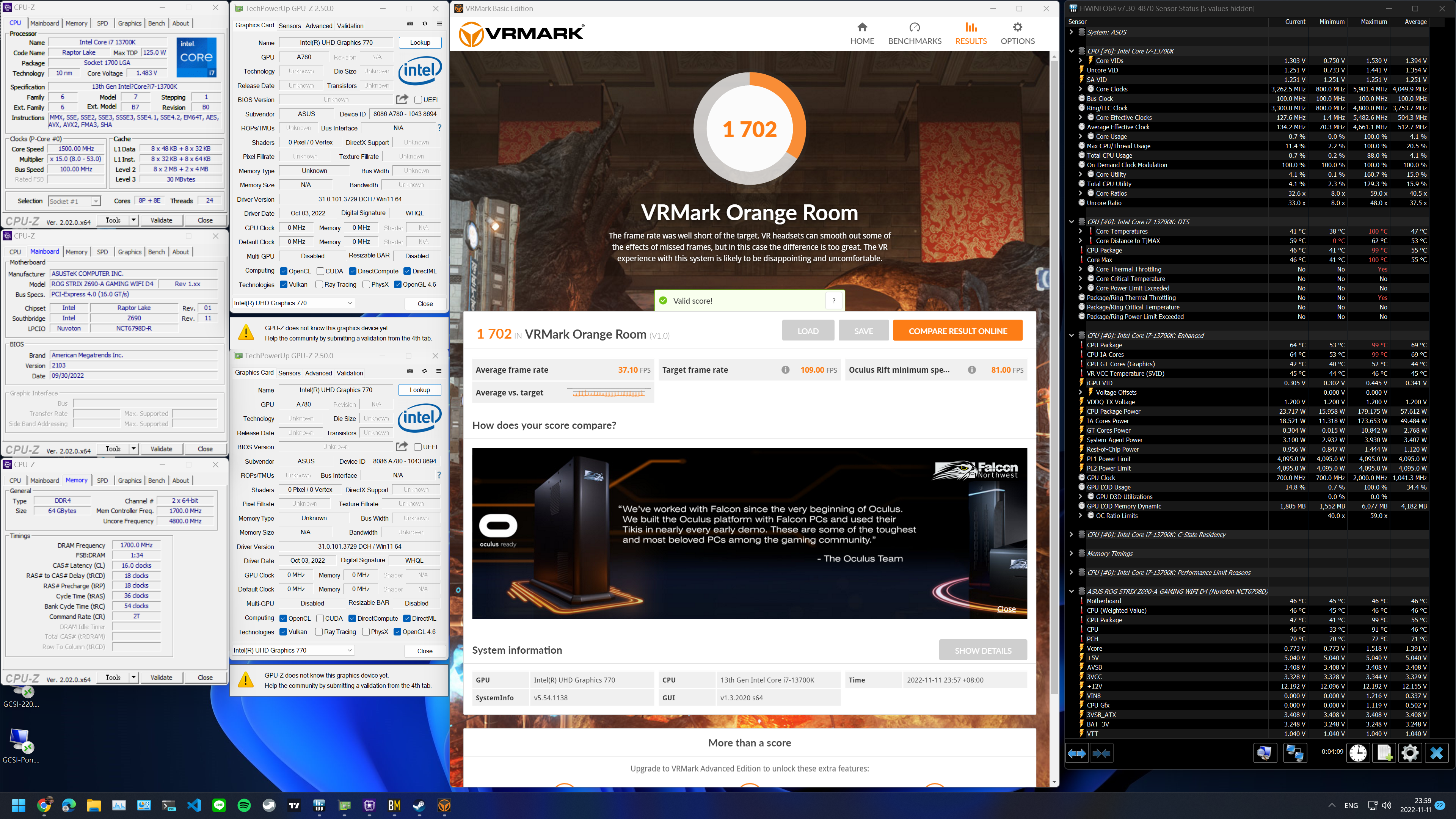Open Tools dropdown arrow in CPU-Z Memory window
This screenshot has width=1456, height=819.
point(133,677)
